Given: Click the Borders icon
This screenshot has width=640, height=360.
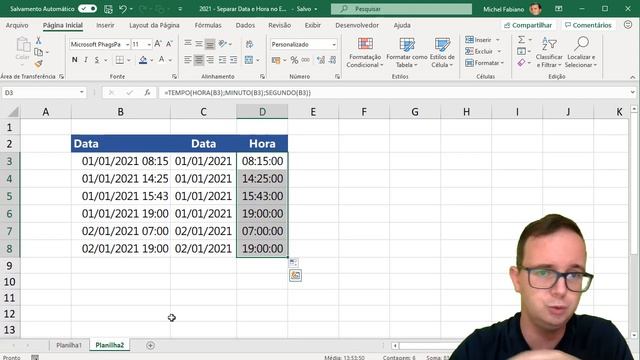Looking at the screenshot, I should pos(120,60).
